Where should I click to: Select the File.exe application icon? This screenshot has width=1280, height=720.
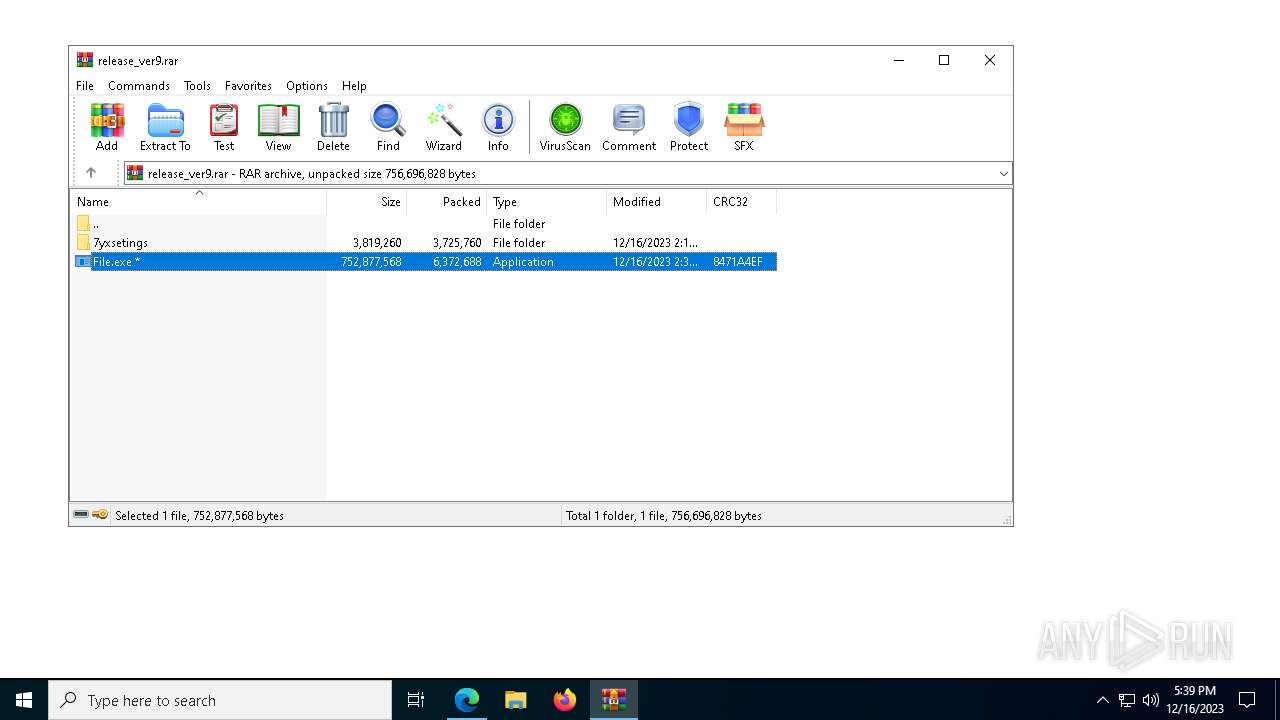pos(83,262)
